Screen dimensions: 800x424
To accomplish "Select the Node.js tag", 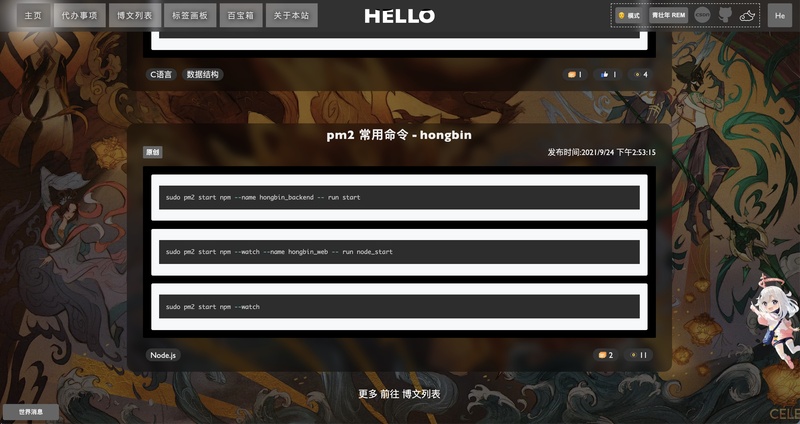I will point(163,355).
